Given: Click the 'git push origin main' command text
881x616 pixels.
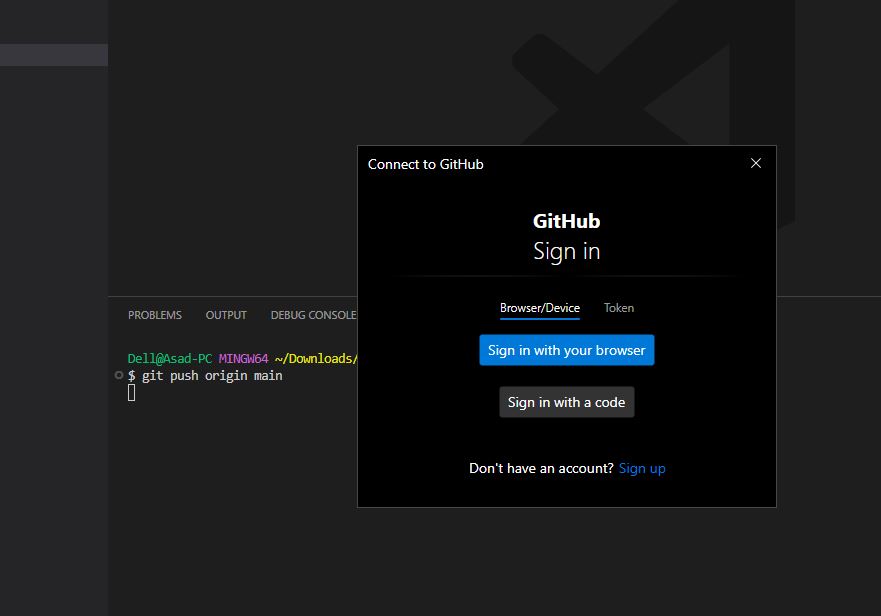Looking at the screenshot, I should pyautogui.click(x=212, y=375).
